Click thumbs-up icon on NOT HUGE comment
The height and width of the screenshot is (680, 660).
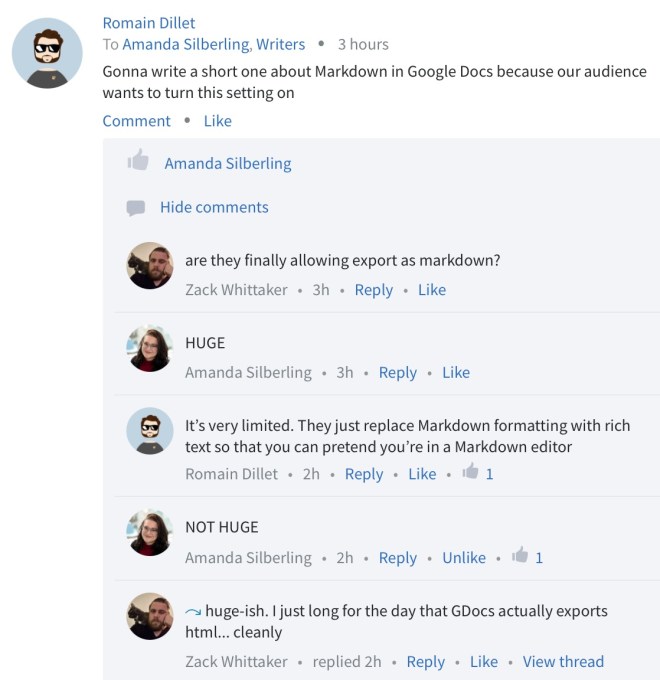(x=520, y=556)
